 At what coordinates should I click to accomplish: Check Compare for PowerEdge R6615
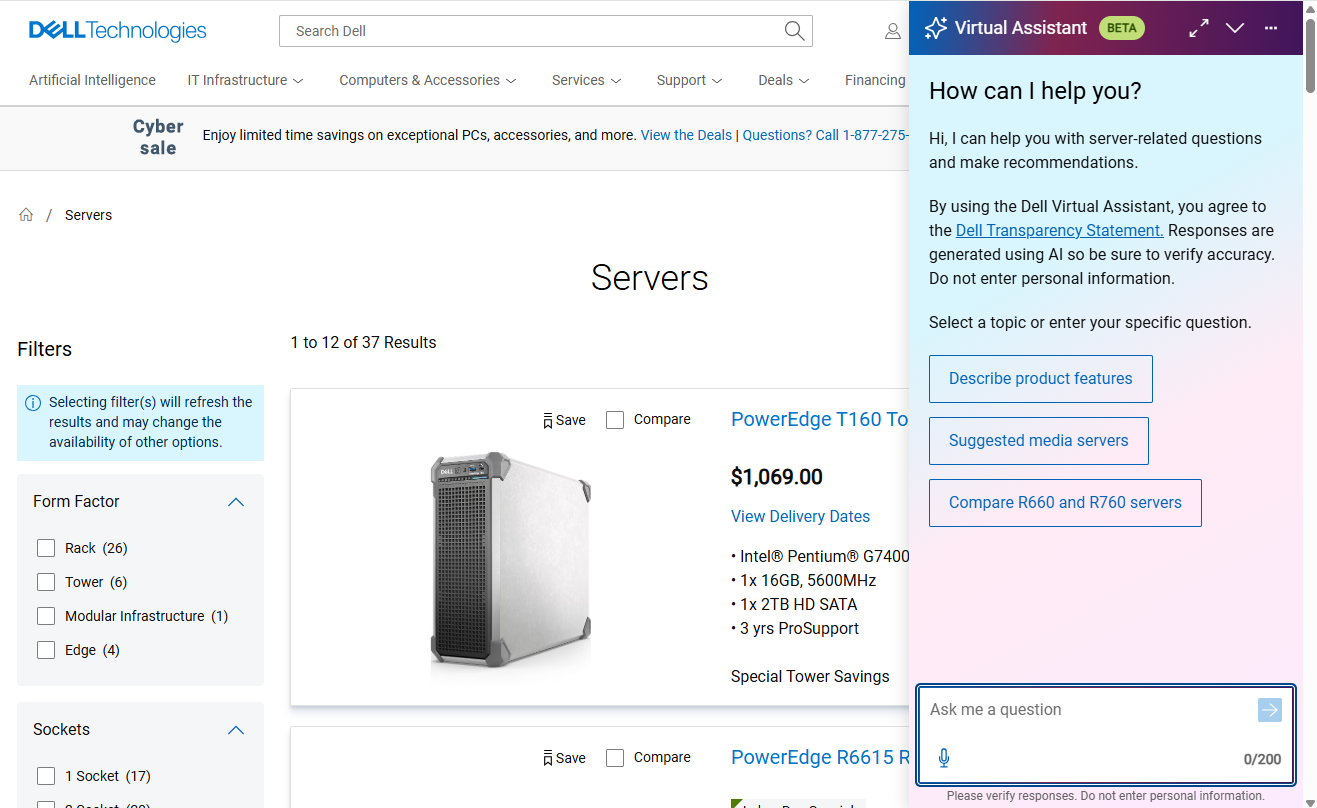615,758
